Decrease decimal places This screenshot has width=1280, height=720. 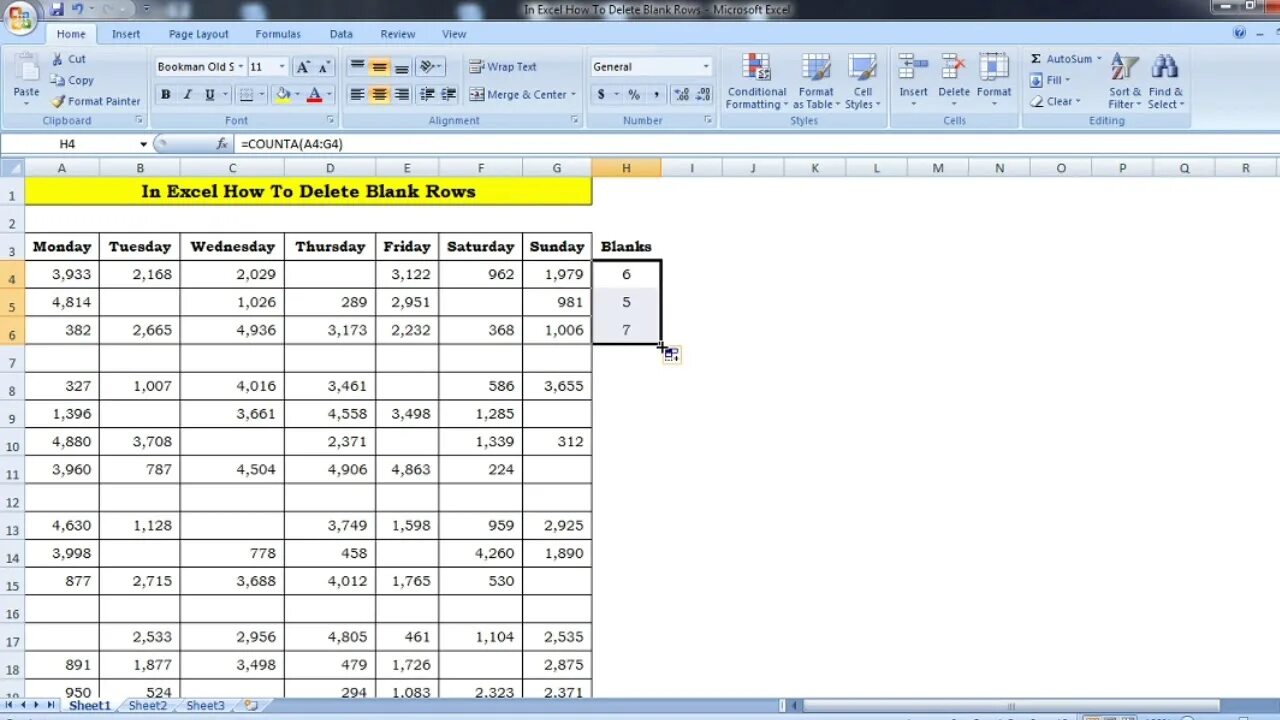pos(704,95)
